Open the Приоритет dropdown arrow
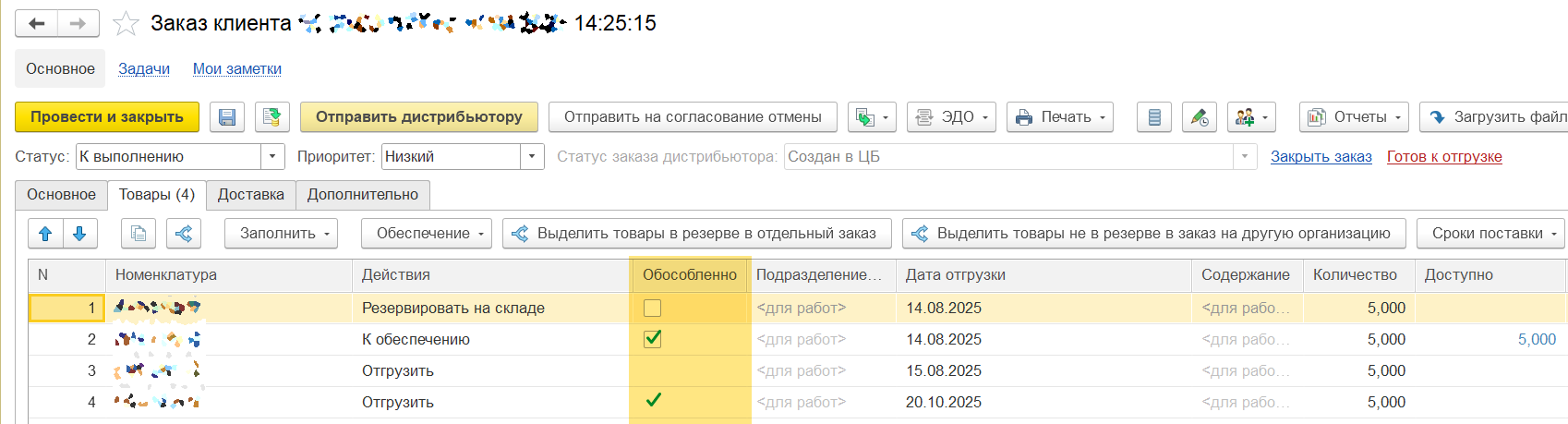 pos(532,157)
